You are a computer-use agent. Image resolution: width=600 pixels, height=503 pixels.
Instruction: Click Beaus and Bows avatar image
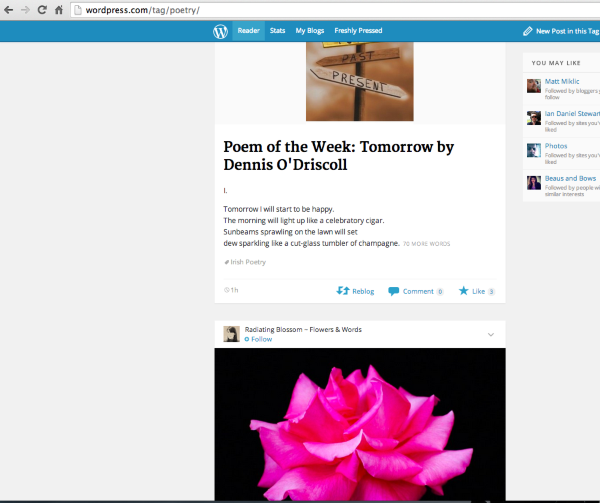click(x=534, y=183)
